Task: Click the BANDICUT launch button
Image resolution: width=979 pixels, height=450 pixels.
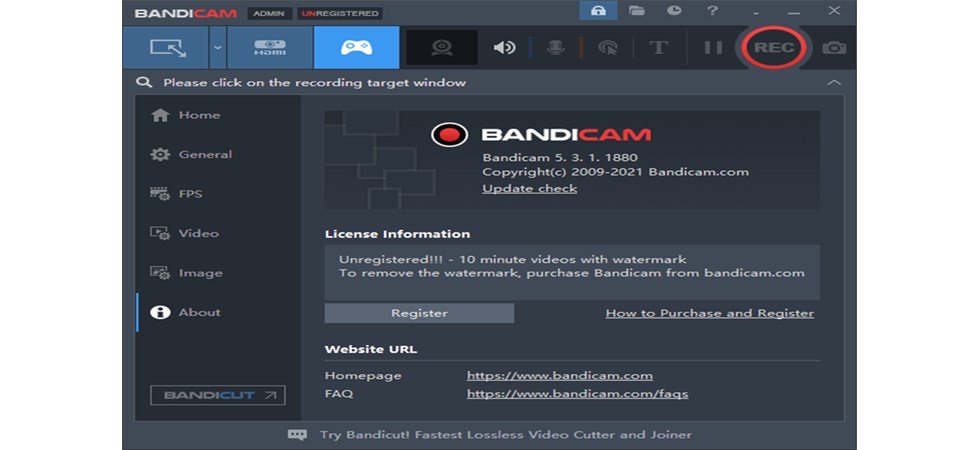Action: coord(218,395)
